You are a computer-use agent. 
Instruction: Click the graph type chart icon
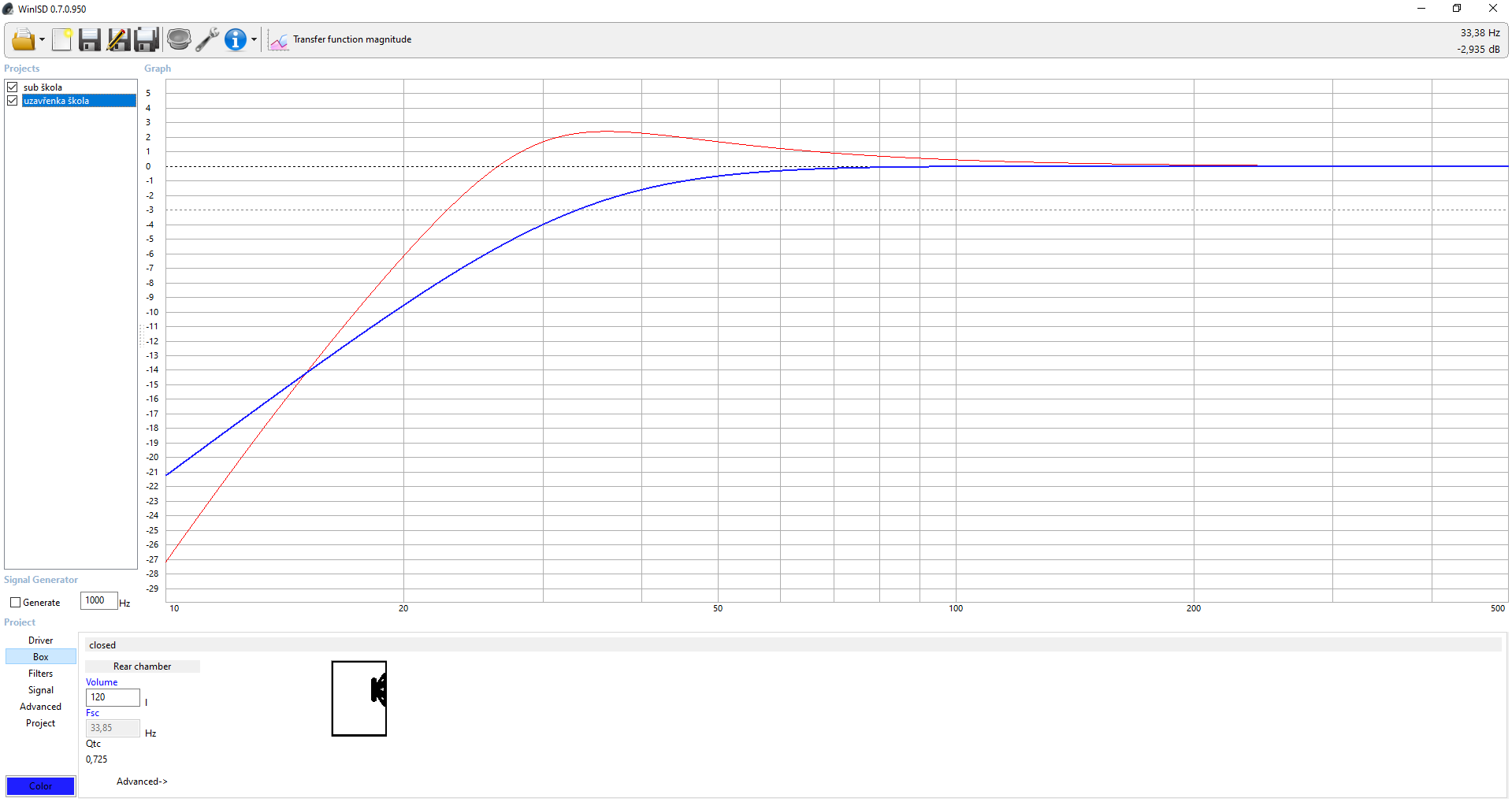[278, 40]
